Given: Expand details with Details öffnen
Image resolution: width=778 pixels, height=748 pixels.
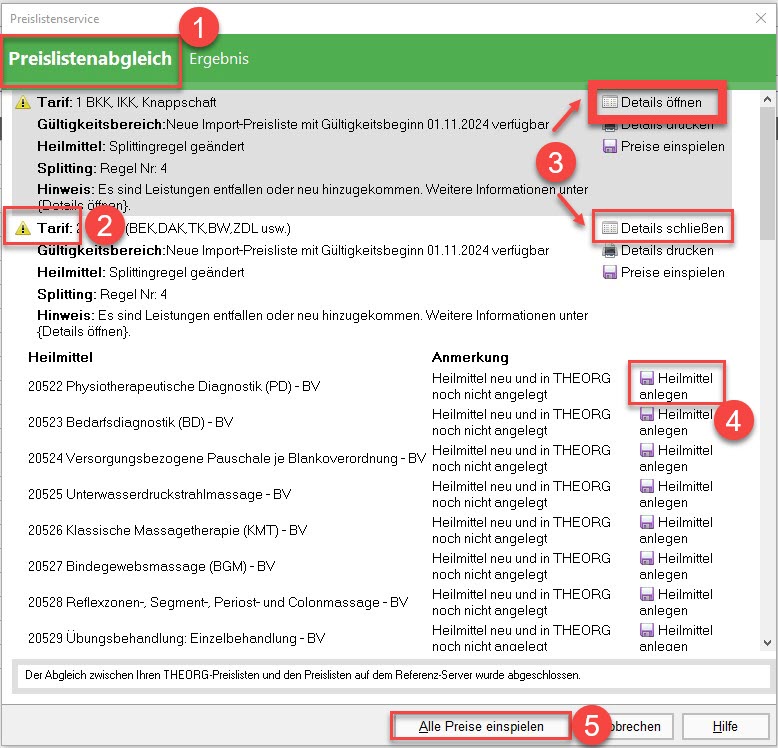Looking at the screenshot, I should (659, 103).
